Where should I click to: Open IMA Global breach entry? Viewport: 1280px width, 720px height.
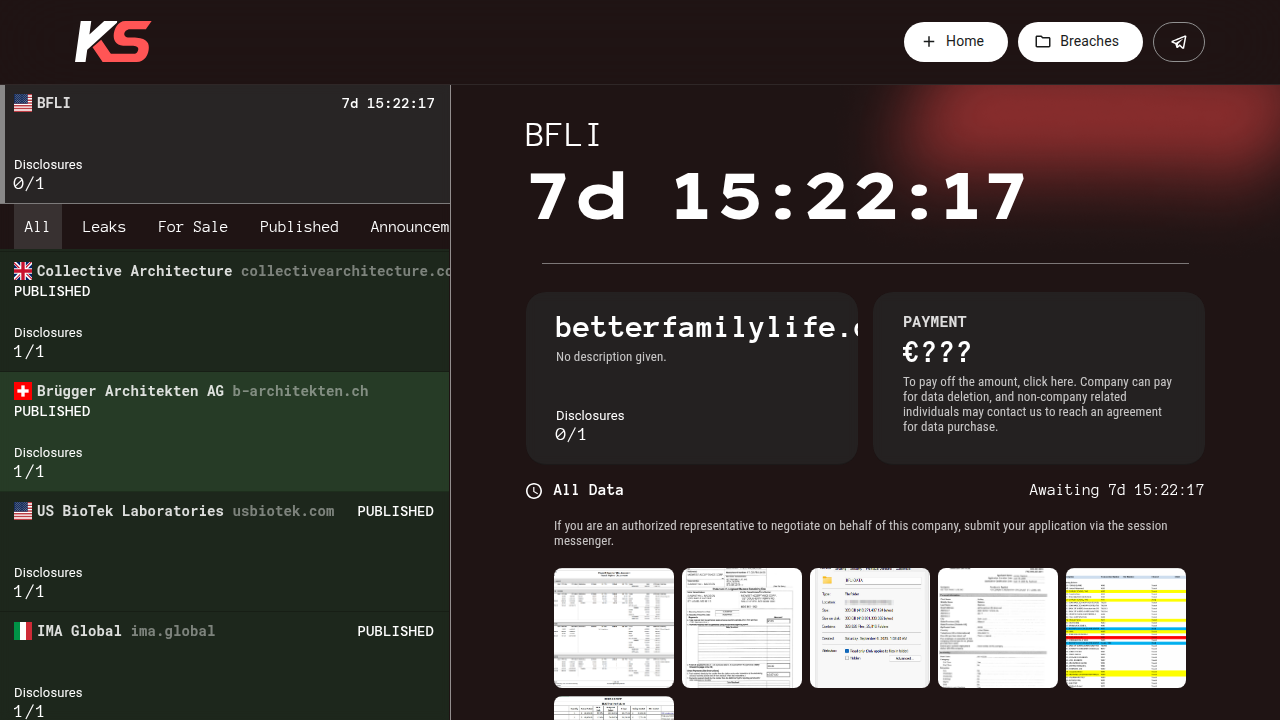point(225,666)
